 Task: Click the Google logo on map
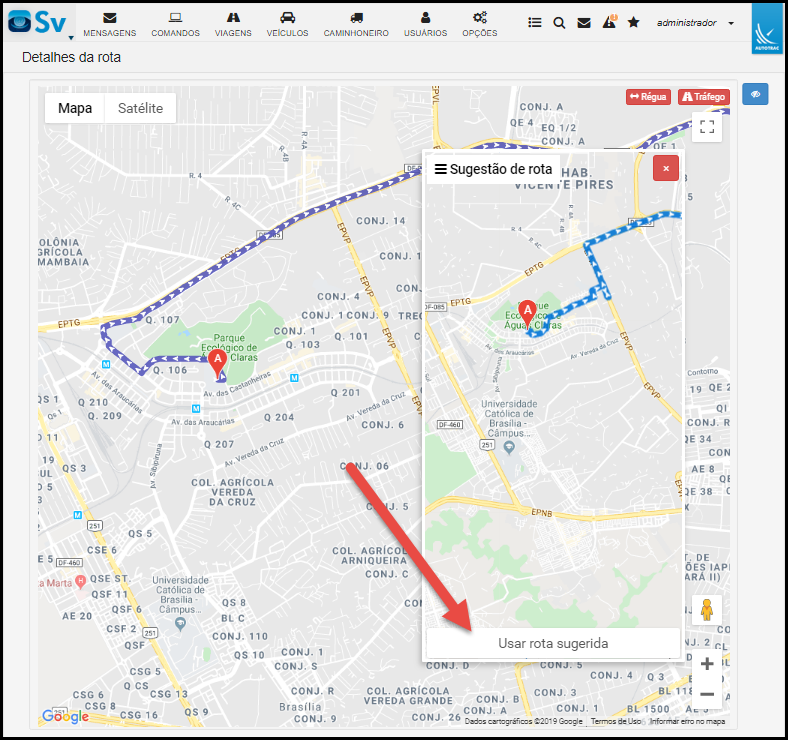65,716
